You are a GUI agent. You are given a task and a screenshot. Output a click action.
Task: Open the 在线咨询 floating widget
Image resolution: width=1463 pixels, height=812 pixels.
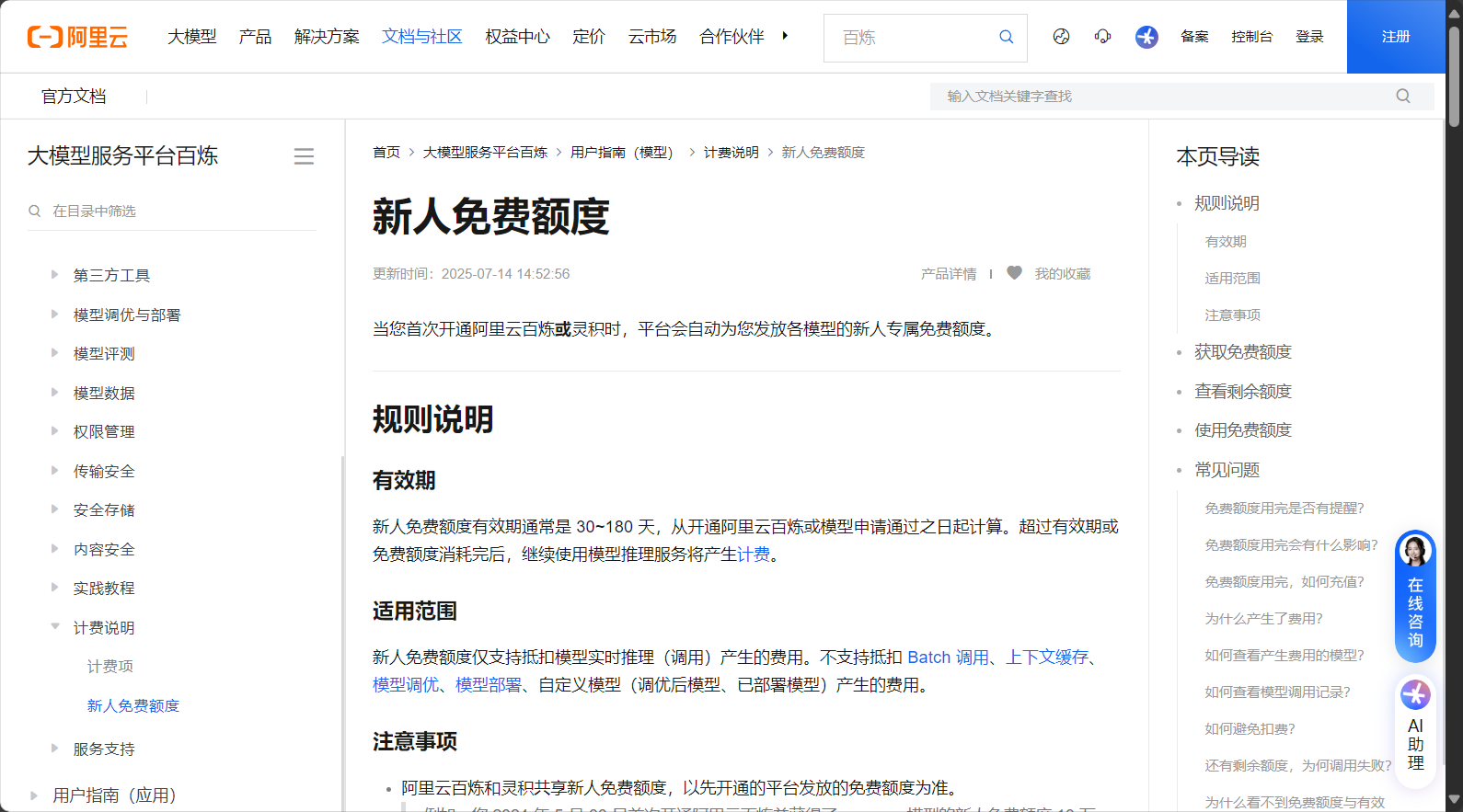(x=1415, y=597)
